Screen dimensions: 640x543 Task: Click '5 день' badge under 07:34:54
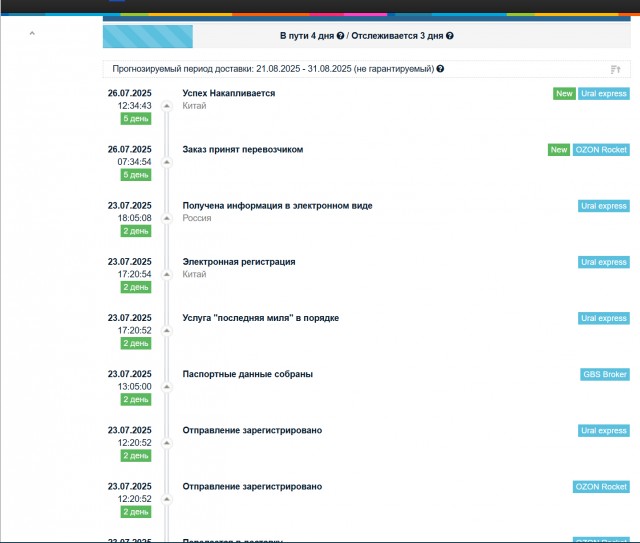(136, 175)
